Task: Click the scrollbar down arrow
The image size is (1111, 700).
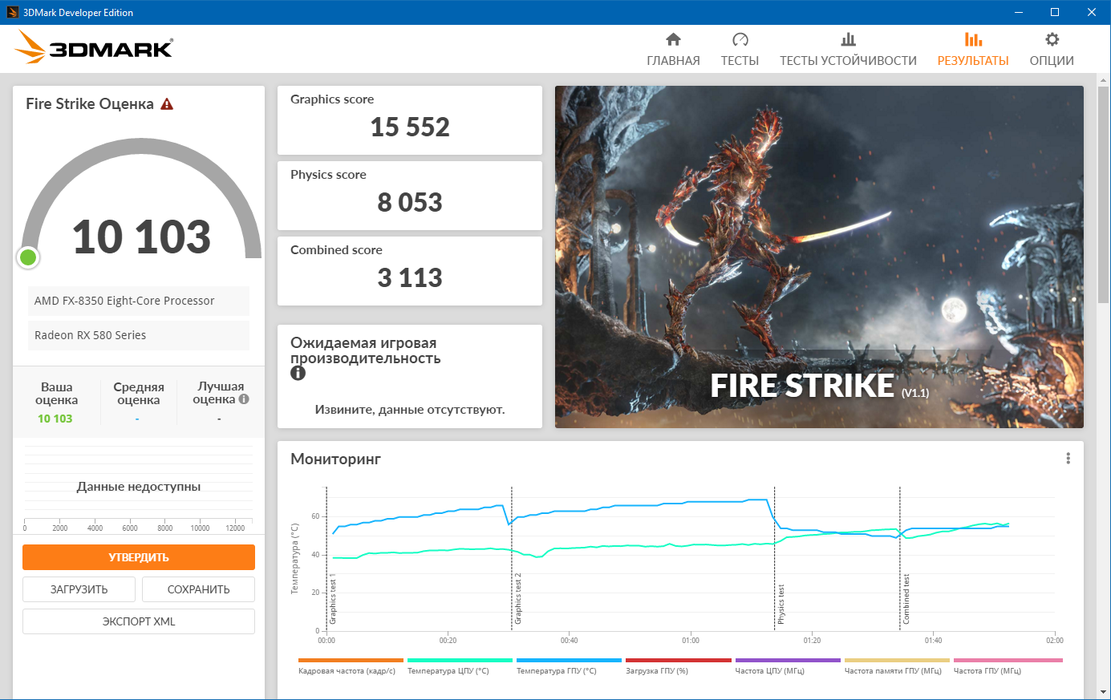Action: [1102, 692]
